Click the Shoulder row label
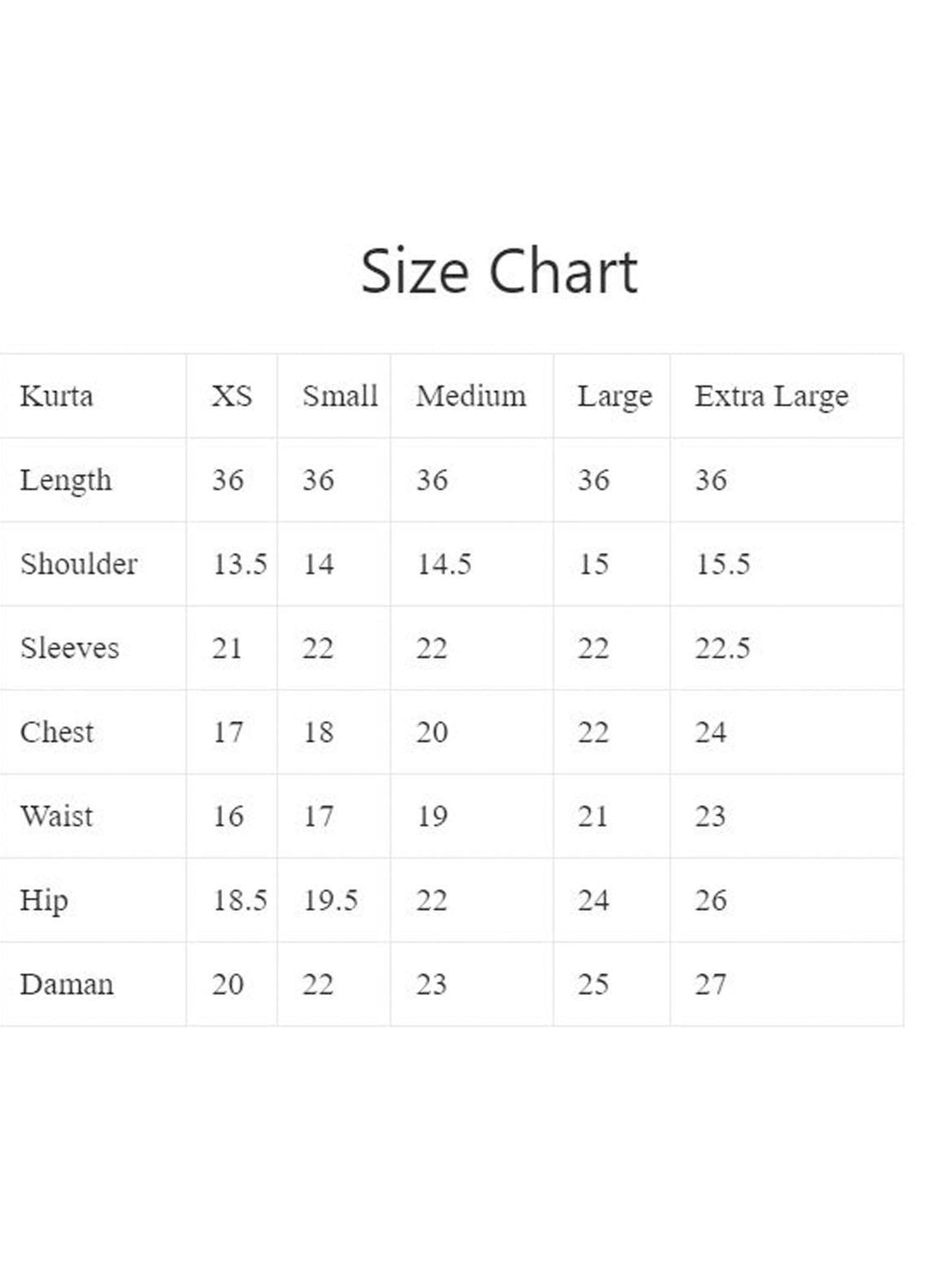Image resolution: width=926 pixels, height=1288 pixels. [x=79, y=564]
